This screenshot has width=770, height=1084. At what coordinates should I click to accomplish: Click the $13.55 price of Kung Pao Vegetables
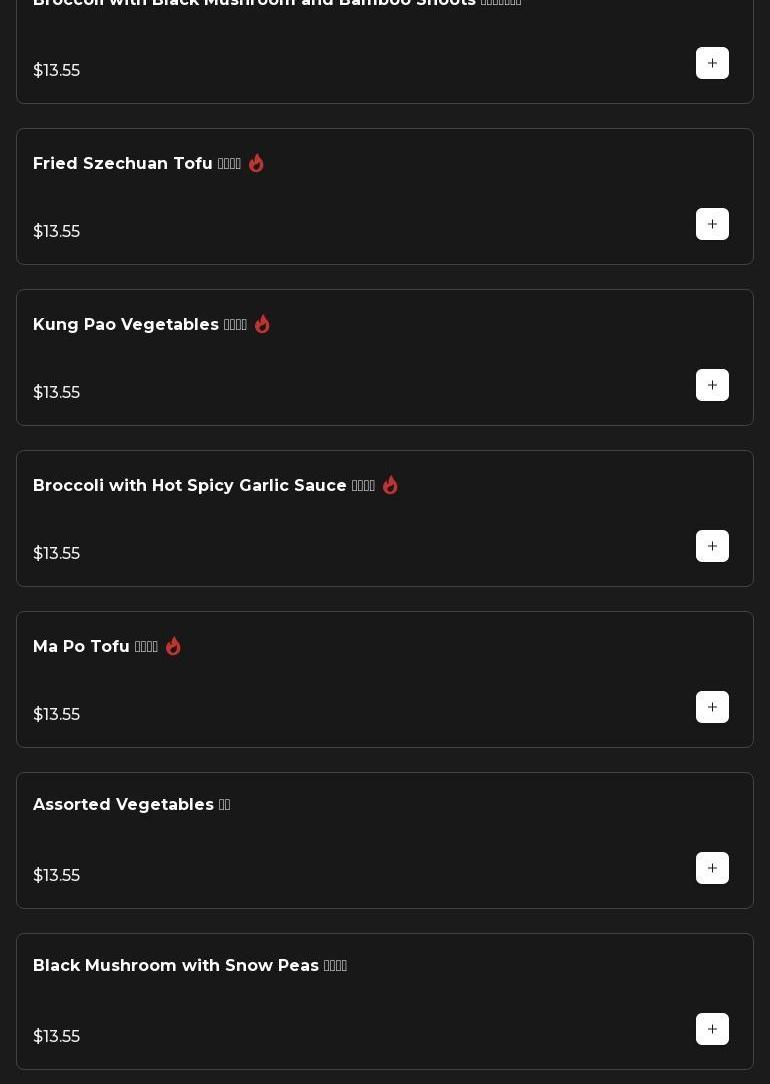pos(56,392)
